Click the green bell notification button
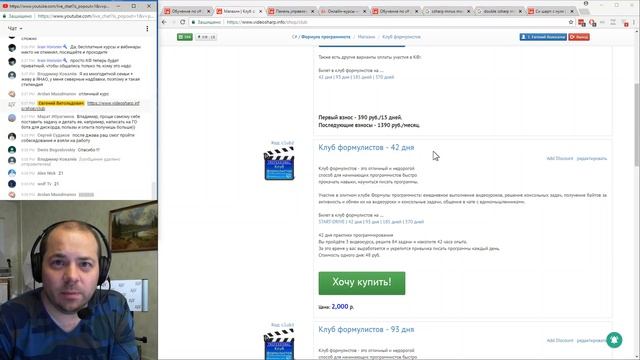The width and height of the screenshot is (640, 360). point(614,340)
